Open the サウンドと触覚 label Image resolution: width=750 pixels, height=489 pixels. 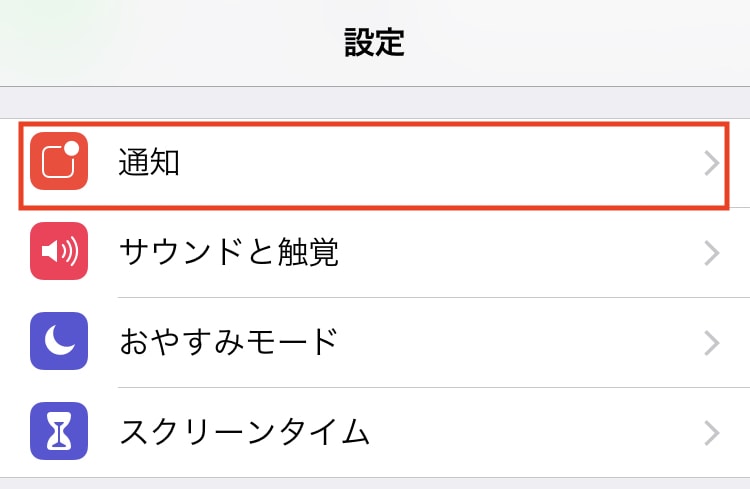click(x=229, y=252)
